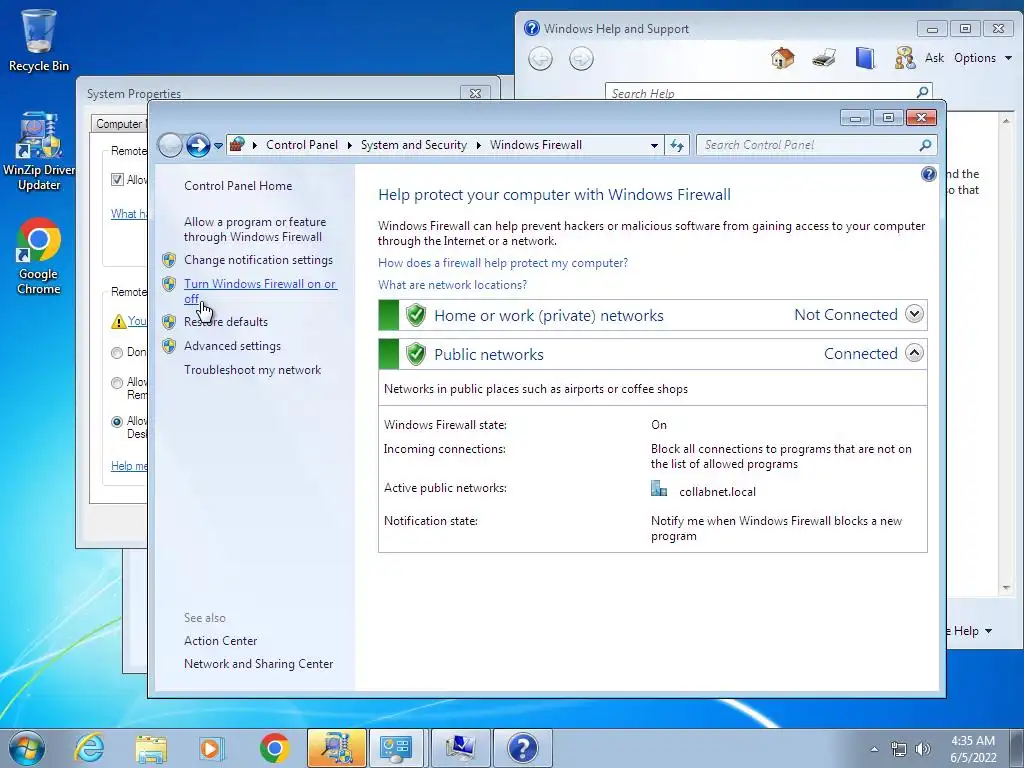Launch Internet Explorer from the taskbar

pyautogui.click(x=89, y=748)
